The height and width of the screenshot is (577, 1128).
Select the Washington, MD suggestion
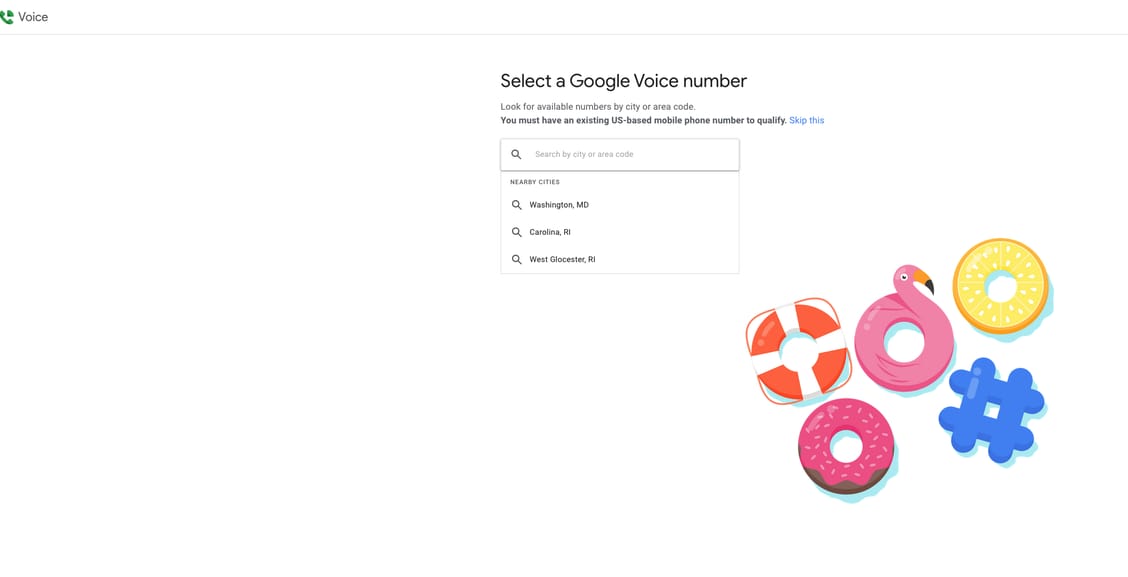click(559, 205)
